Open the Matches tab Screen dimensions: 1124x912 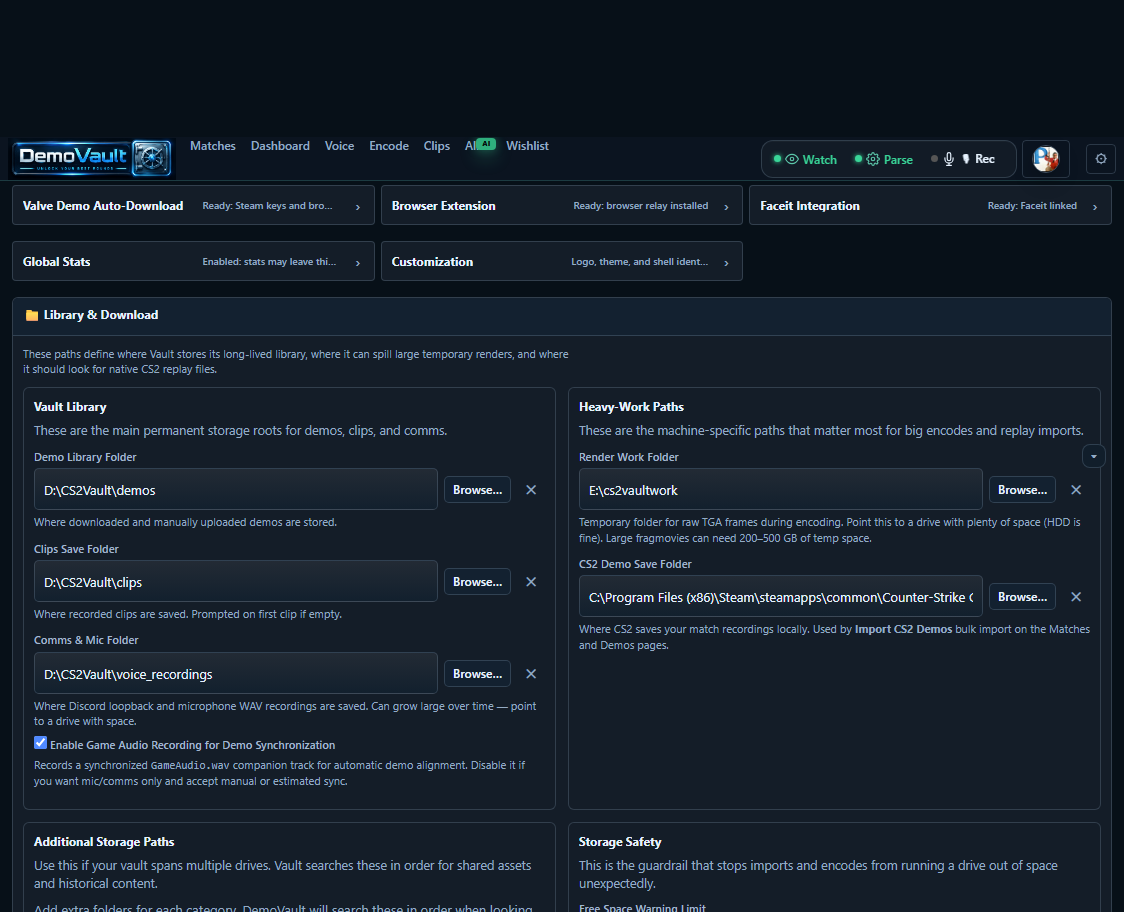213,146
